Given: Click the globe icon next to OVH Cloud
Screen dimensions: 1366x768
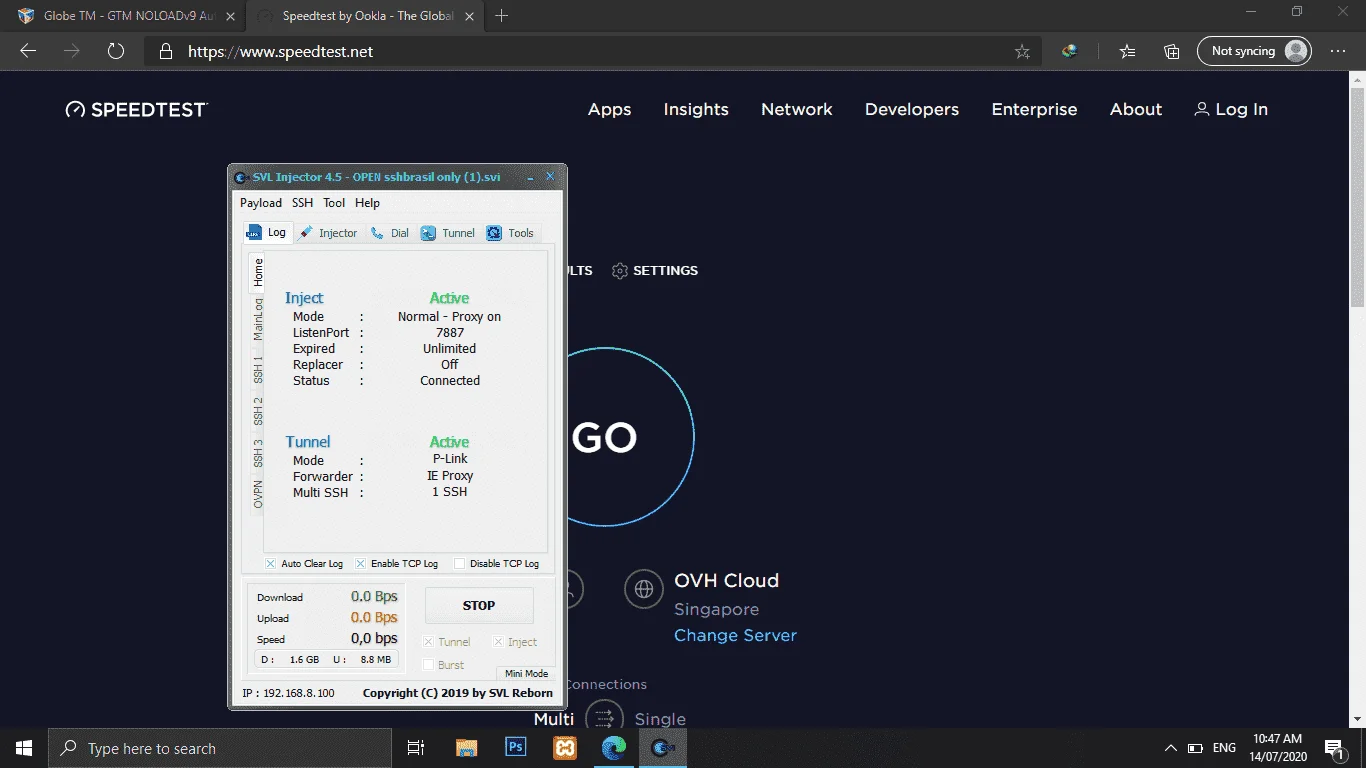Looking at the screenshot, I should coord(644,589).
